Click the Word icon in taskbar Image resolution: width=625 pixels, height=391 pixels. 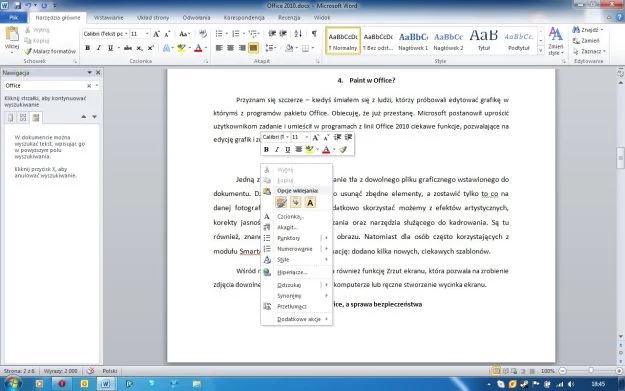105,384
